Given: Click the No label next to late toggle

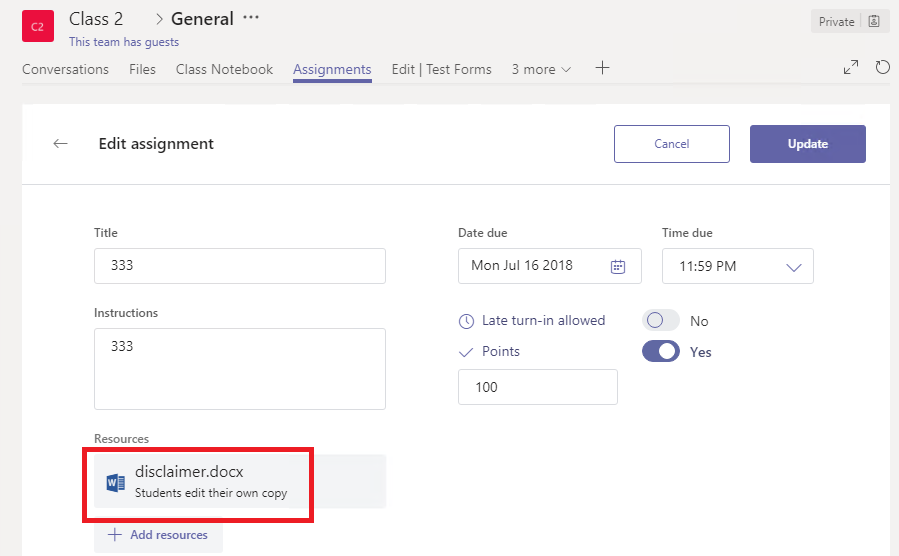Looking at the screenshot, I should 699,321.
